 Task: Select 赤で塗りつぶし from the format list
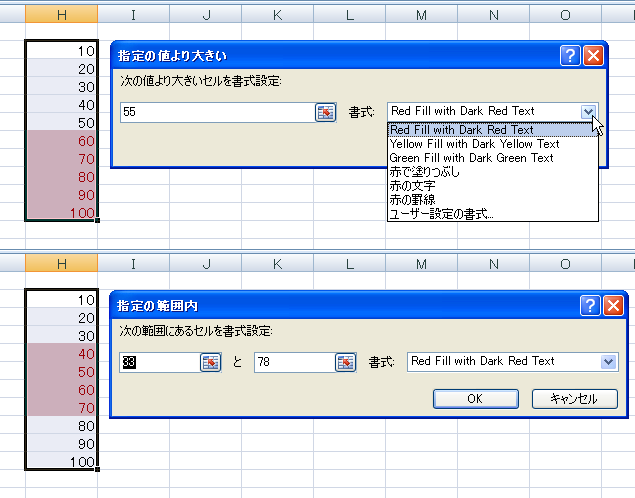pos(426,172)
